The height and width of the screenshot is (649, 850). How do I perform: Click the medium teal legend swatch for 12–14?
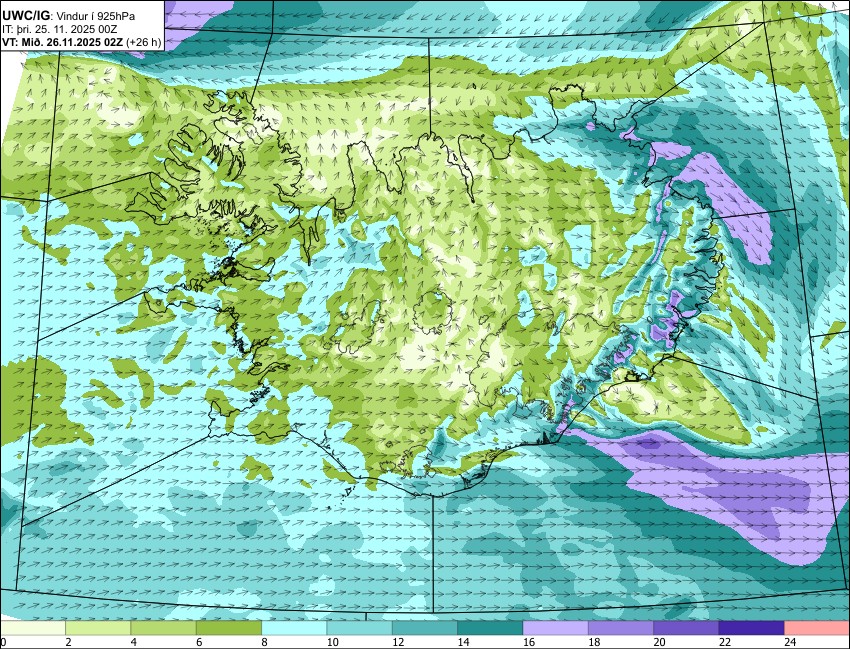425,628
